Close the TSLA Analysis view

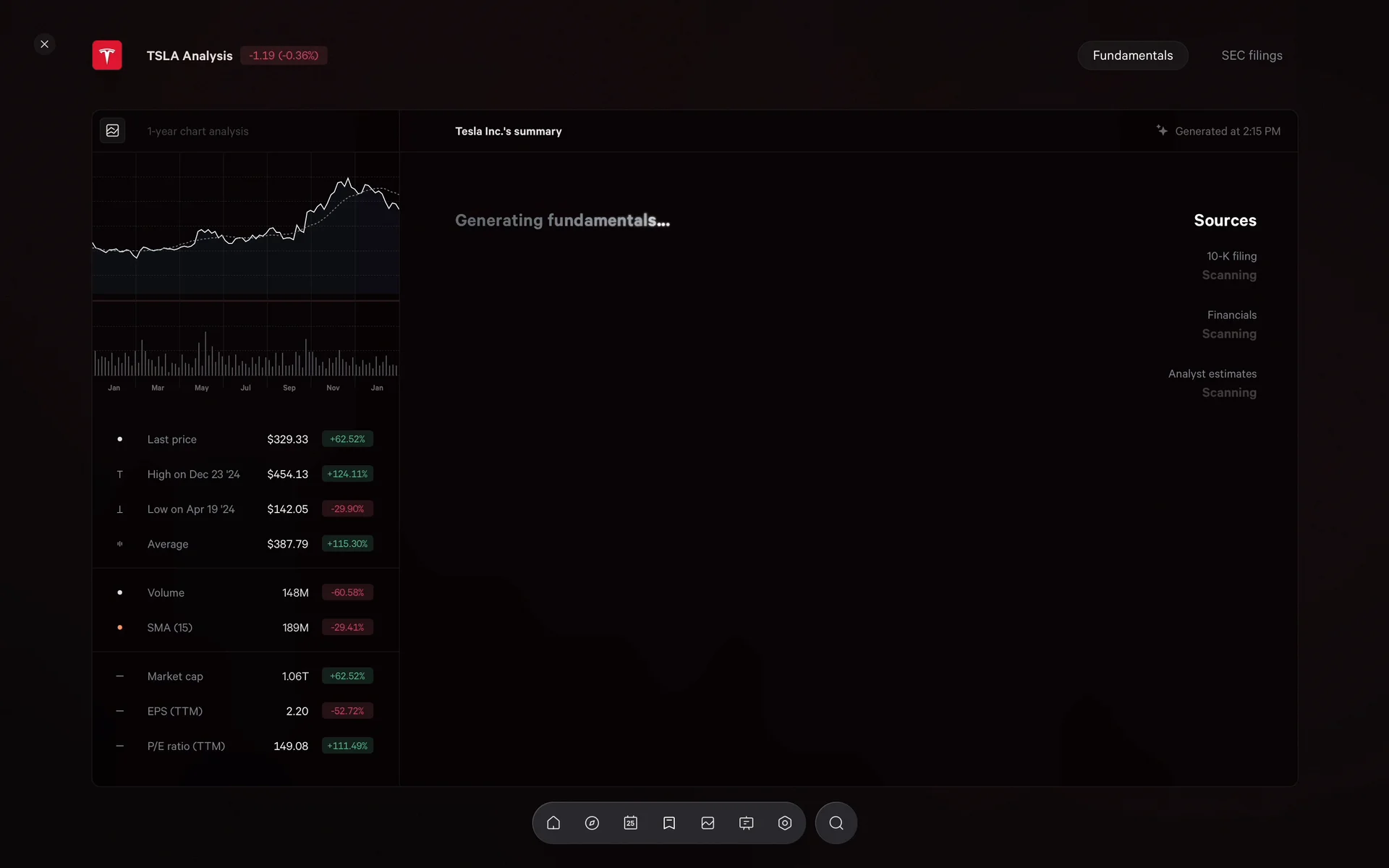tap(45, 44)
